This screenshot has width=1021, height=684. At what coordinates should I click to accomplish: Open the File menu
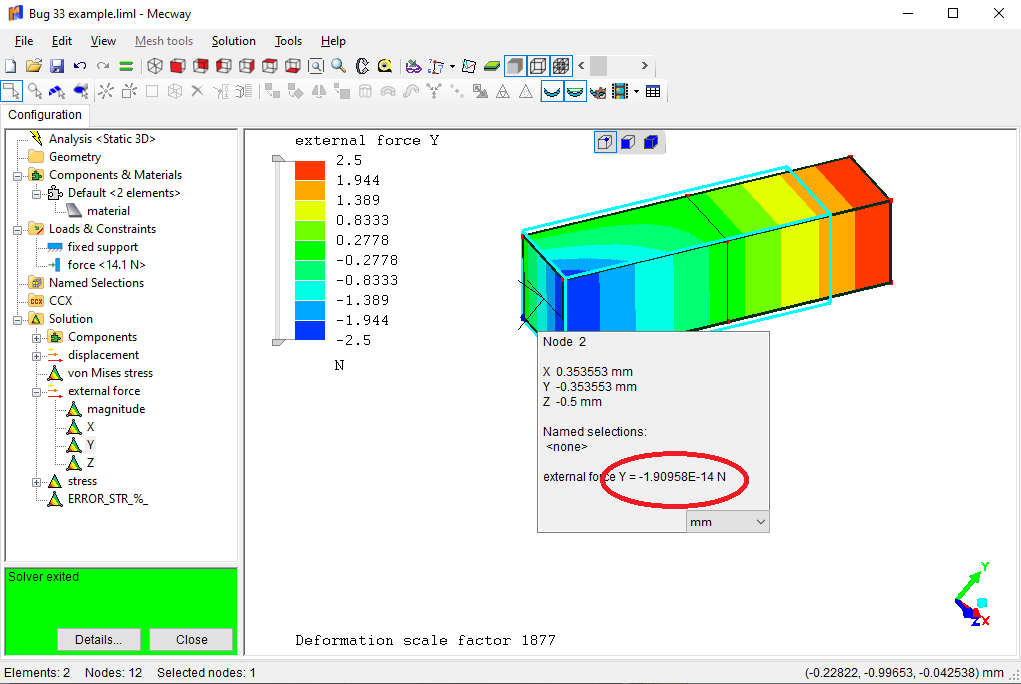23,41
